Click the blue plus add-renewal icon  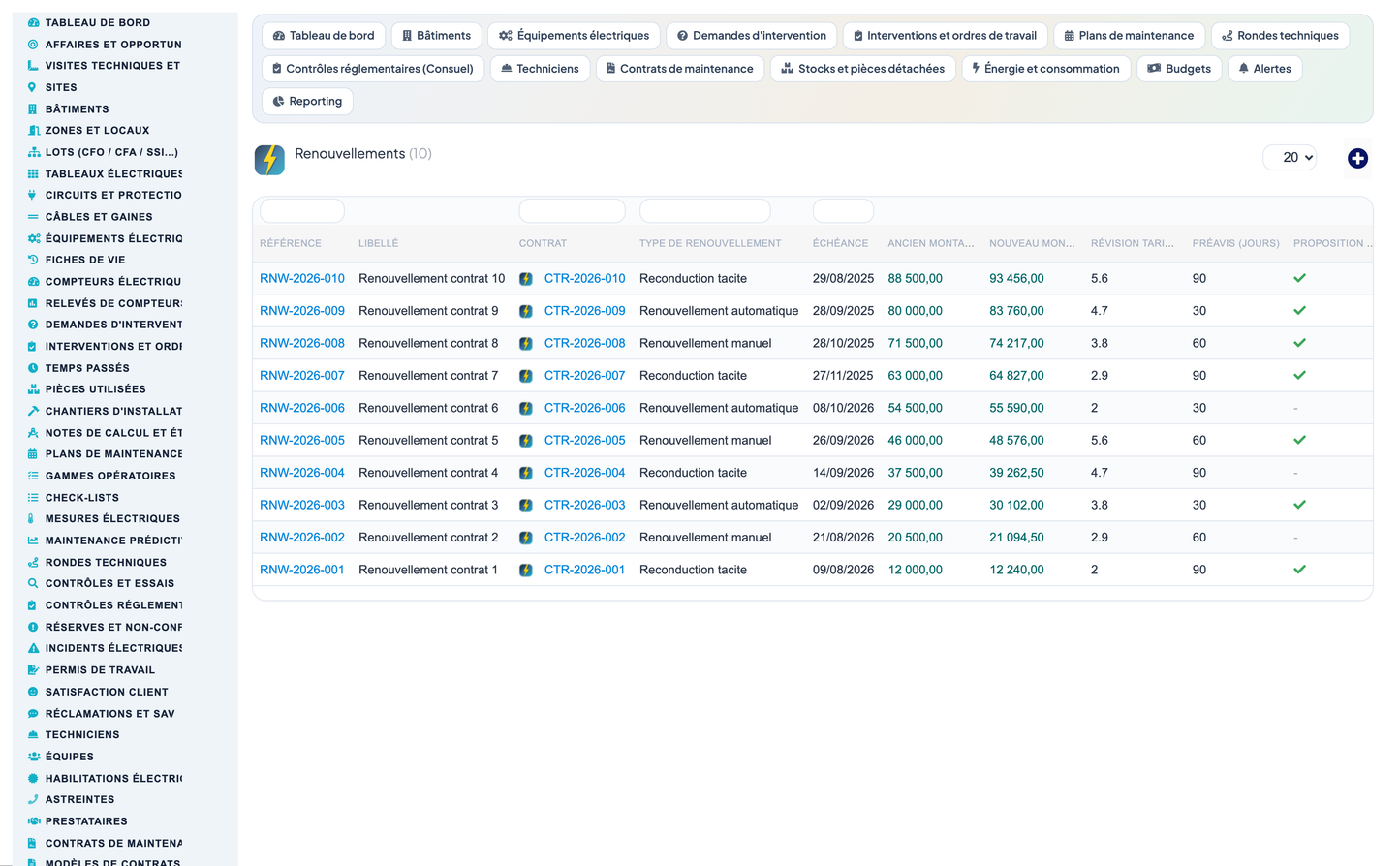tap(1357, 158)
